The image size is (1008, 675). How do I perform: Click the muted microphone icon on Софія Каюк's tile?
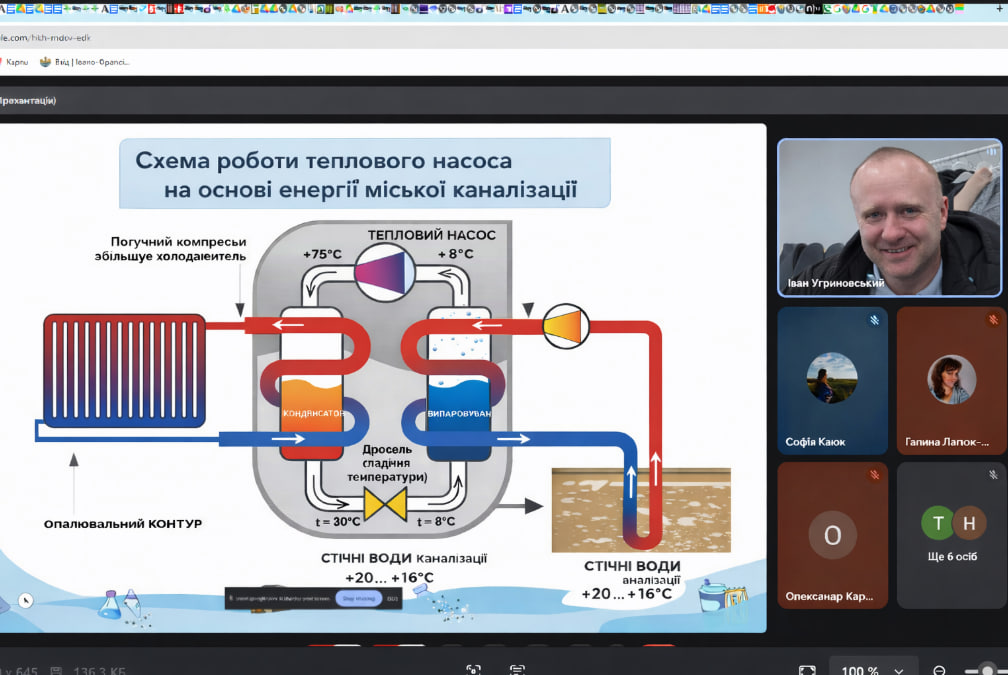873,320
